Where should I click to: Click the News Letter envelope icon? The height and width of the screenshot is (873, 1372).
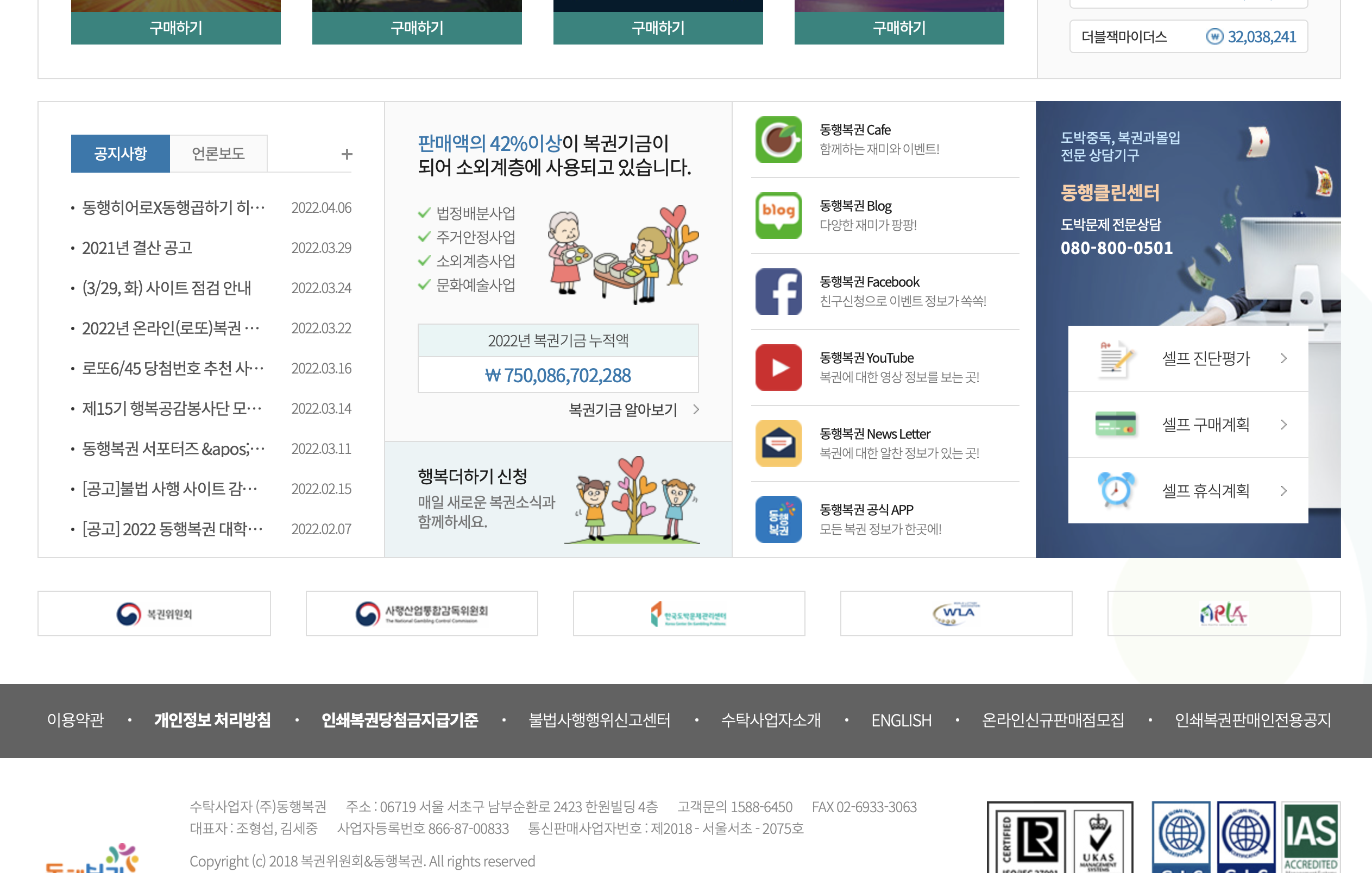click(778, 443)
